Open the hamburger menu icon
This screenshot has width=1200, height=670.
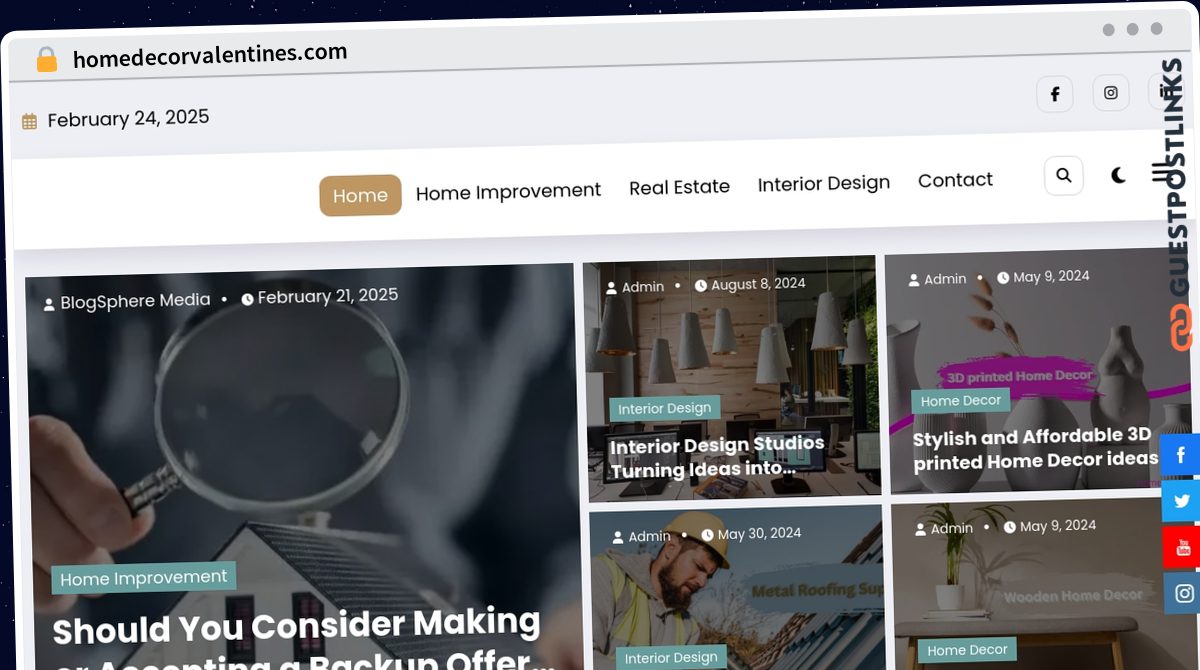click(1160, 173)
